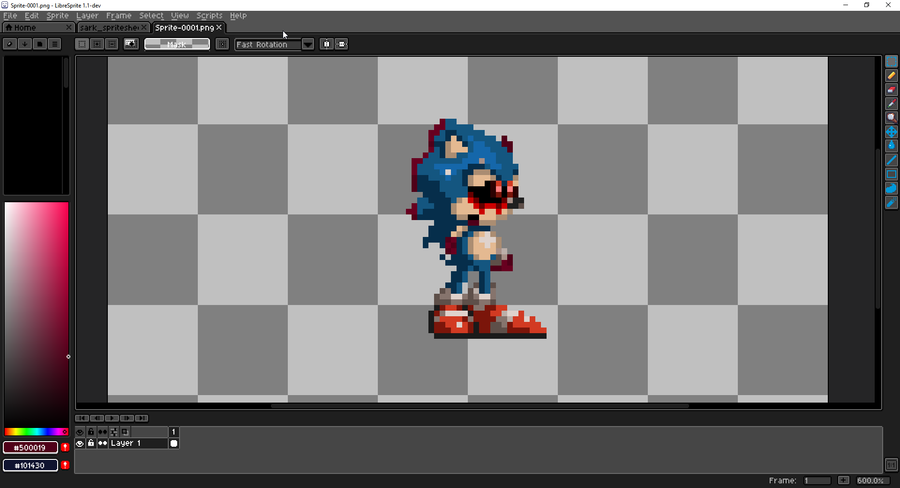Open the palette options list icon
The image size is (900, 488).
coord(55,44)
